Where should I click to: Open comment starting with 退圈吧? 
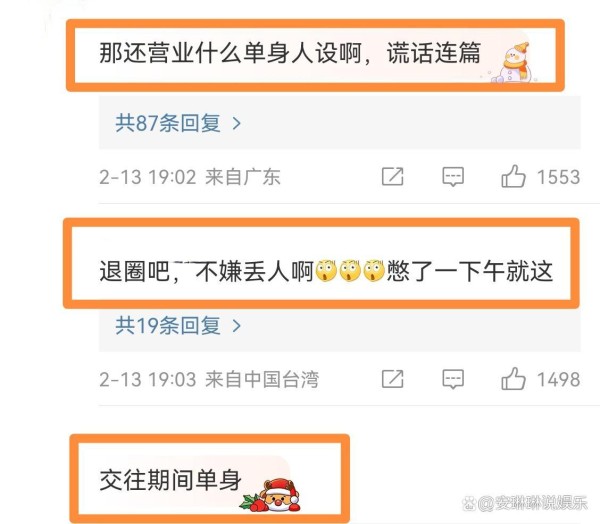326,271
